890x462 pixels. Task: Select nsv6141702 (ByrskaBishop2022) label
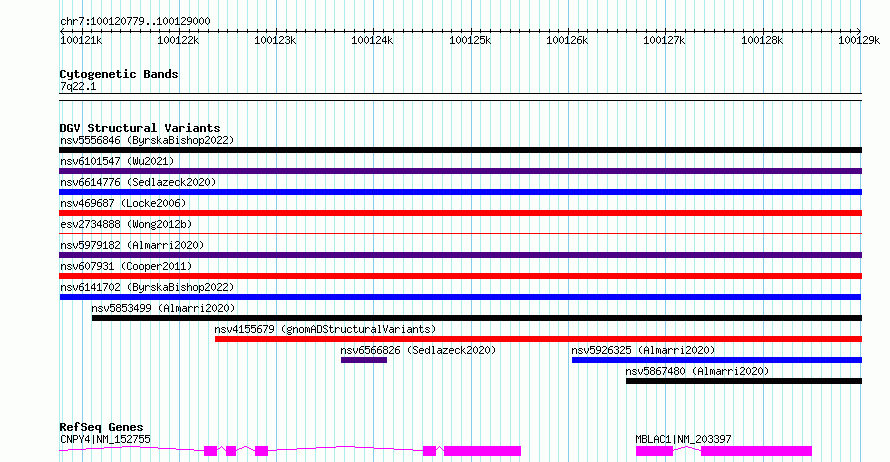point(147,287)
